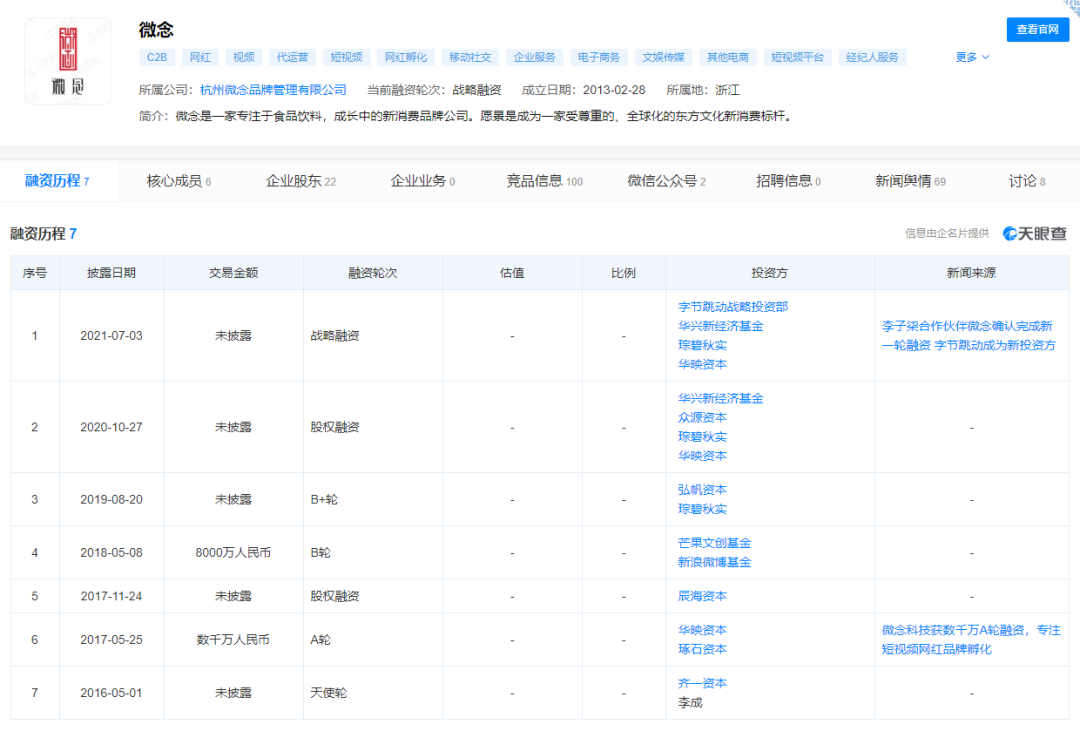1080x731 pixels.
Task: Select the 其他电商 tag
Action: coord(727,57)
